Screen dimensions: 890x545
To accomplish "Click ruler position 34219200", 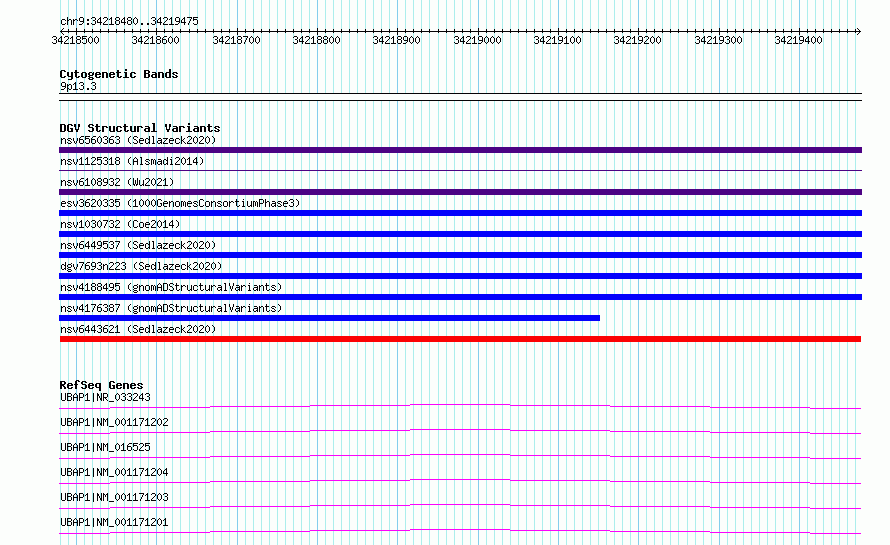I will (637, 40).
